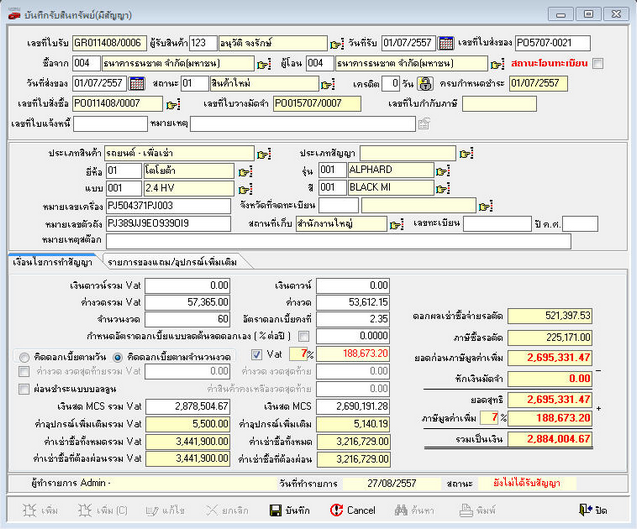Open lookup icon beside ประเภทสินค้า field
The image size is (637, 529).
click(264, 154)
